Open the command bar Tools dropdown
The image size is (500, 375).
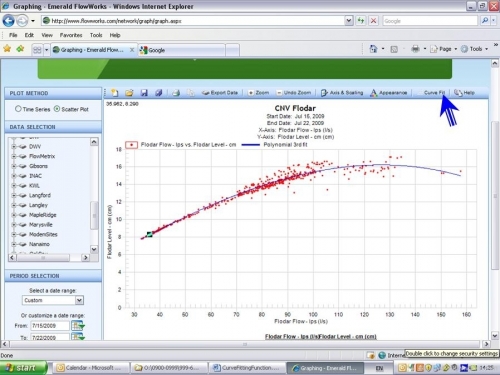tap(475, 49)
